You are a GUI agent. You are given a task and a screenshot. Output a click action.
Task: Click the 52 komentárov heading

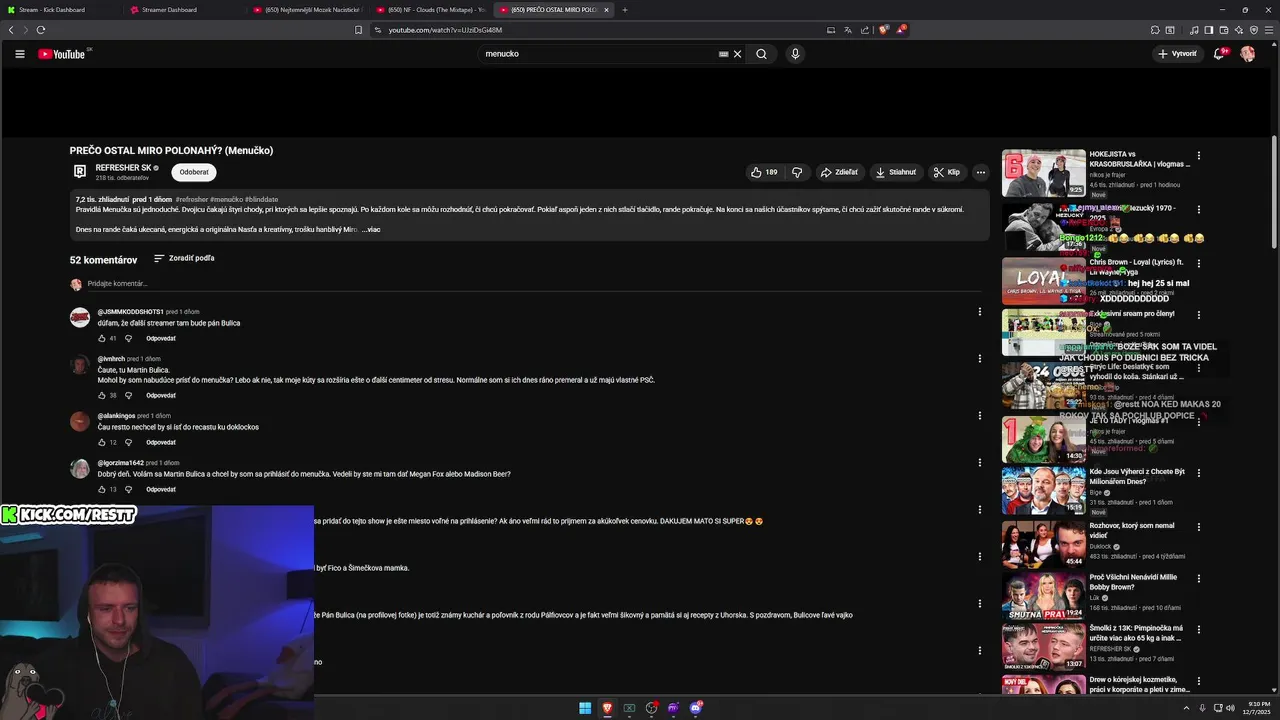103,260
